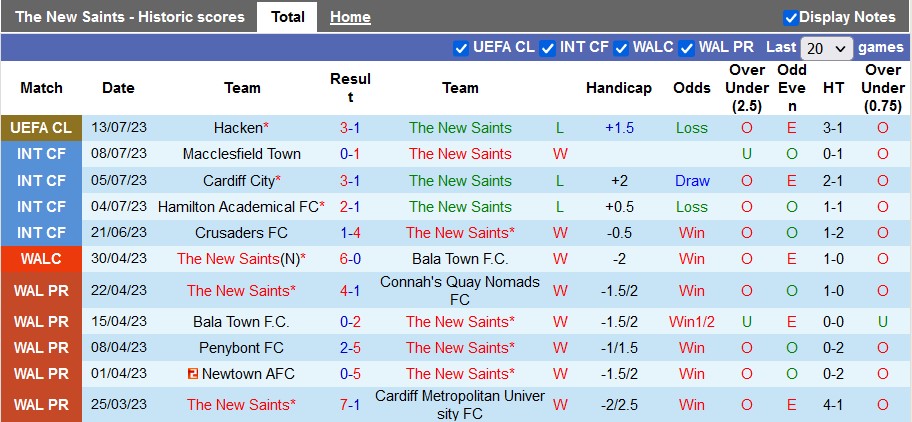
Task: Switch to the Home tab
Action: pos(350,17)
